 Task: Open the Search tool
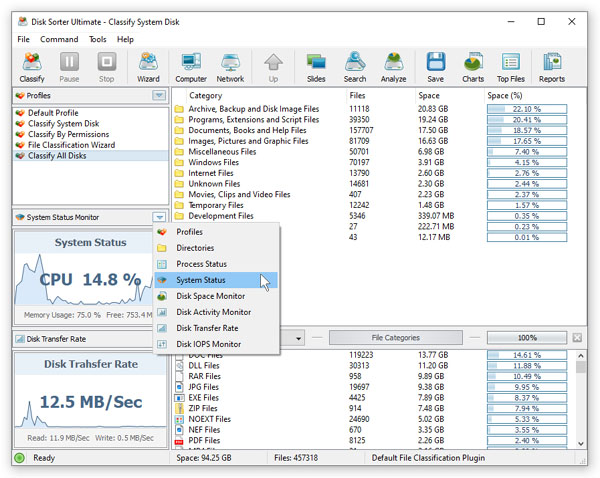355,67
